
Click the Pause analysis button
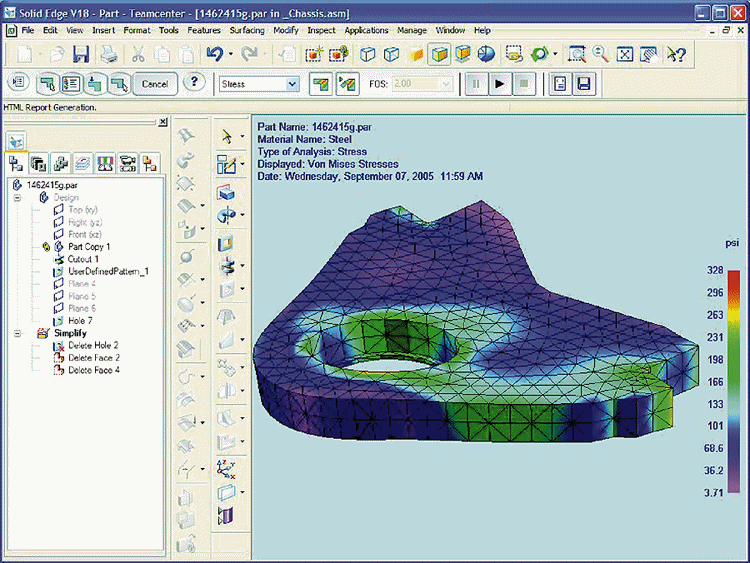pyautogui.click(x=476, y=84)
